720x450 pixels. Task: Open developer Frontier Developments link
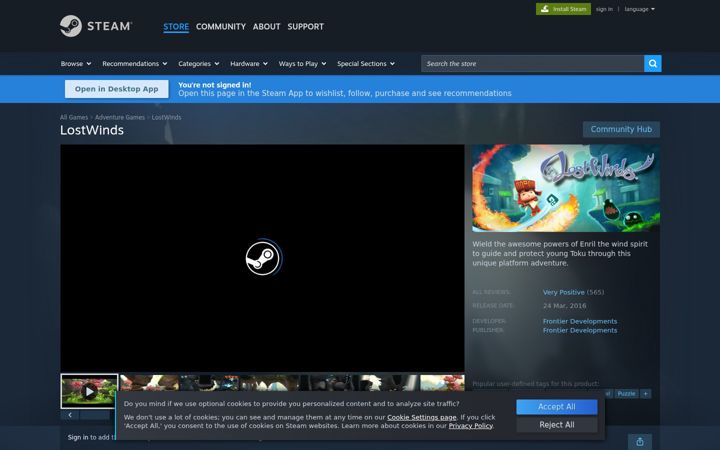coord(579,321)
